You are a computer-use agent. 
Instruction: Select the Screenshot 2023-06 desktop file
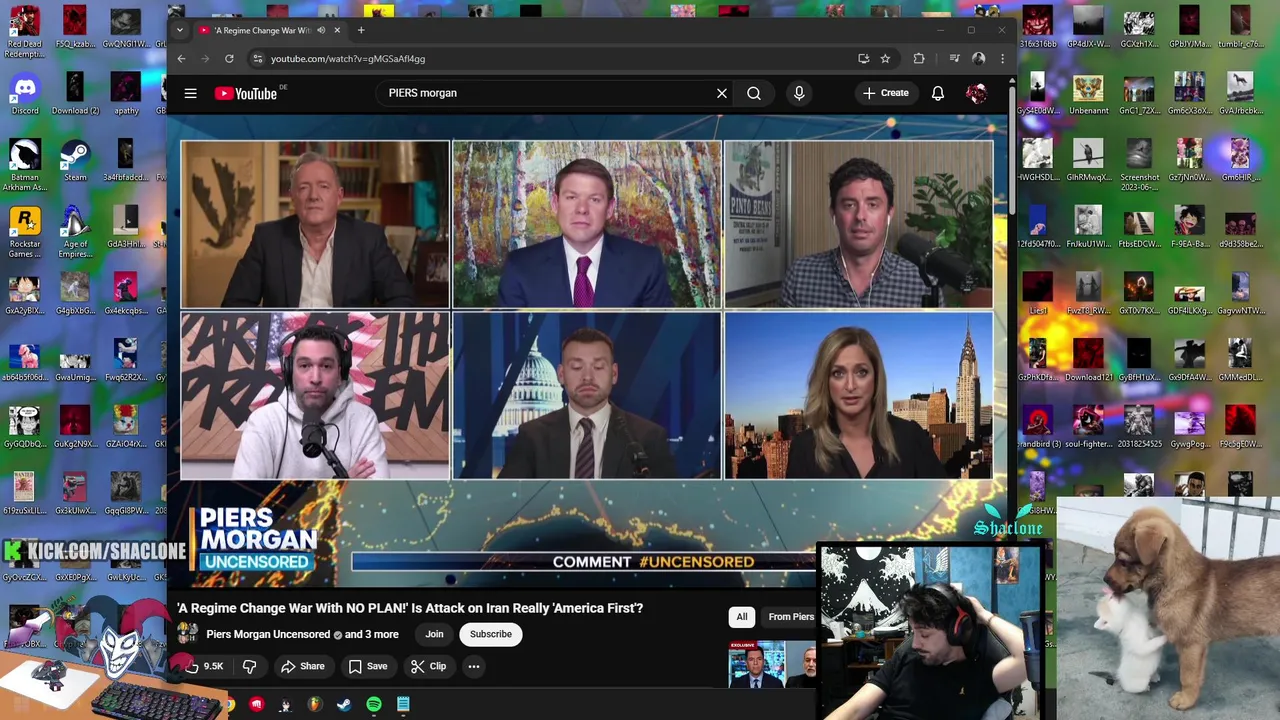1139,165
